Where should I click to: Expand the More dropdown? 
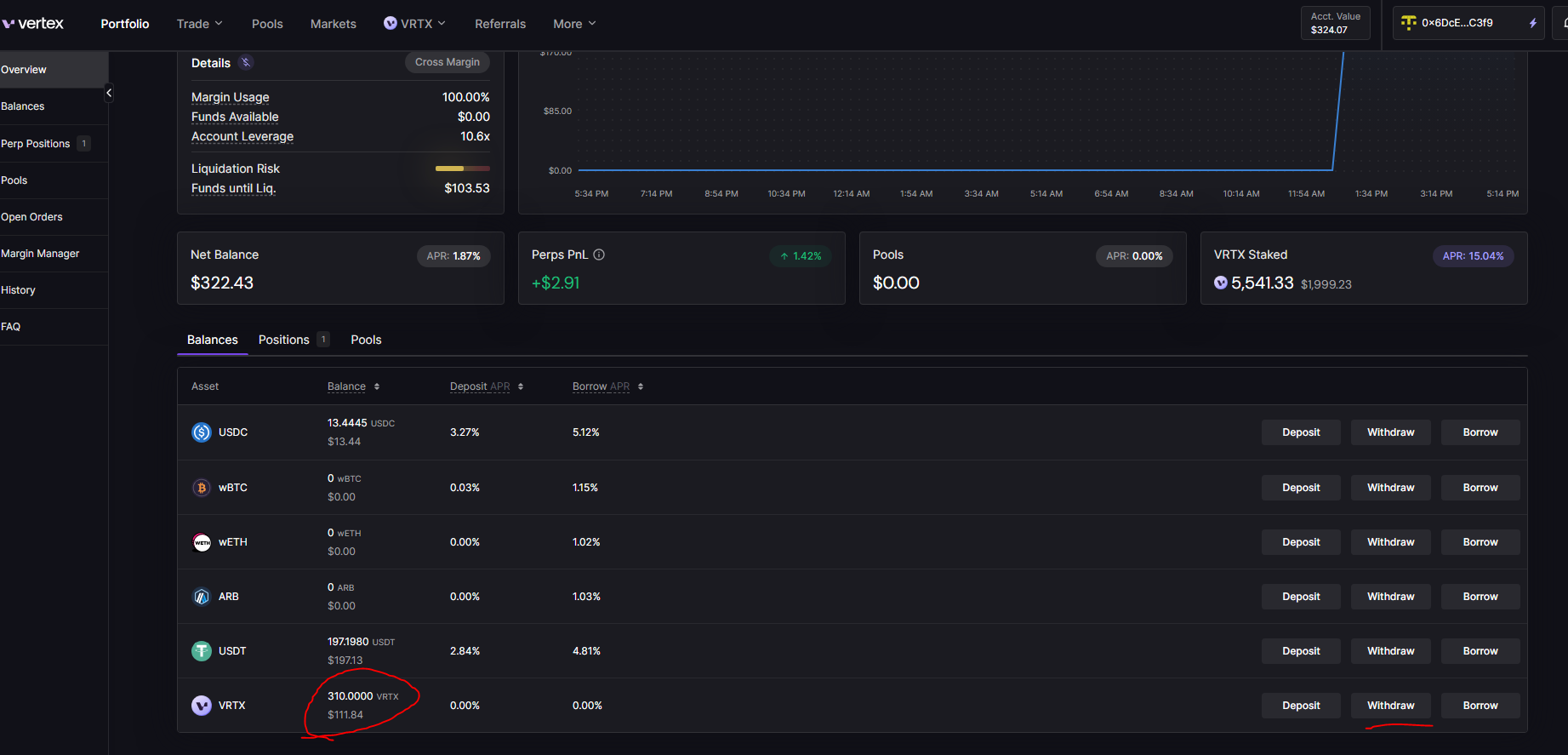click(574, 24)
